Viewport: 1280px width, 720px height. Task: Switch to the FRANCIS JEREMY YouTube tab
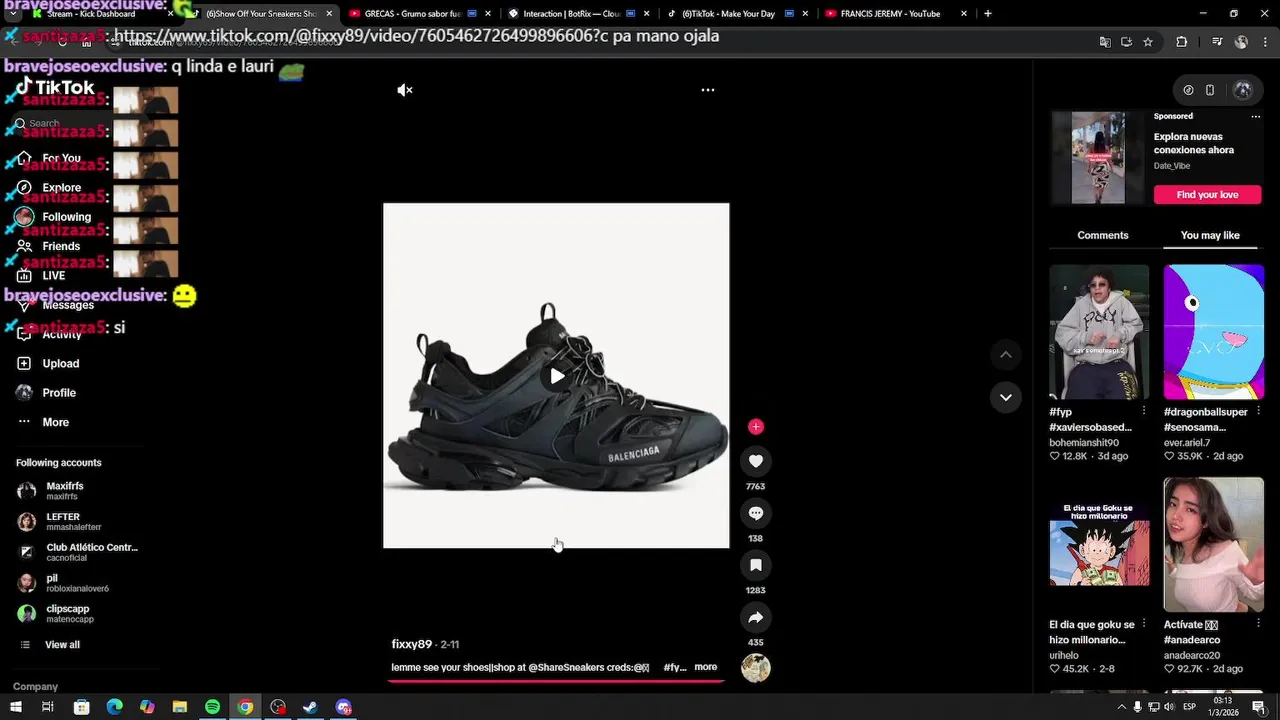click(896, 14)
